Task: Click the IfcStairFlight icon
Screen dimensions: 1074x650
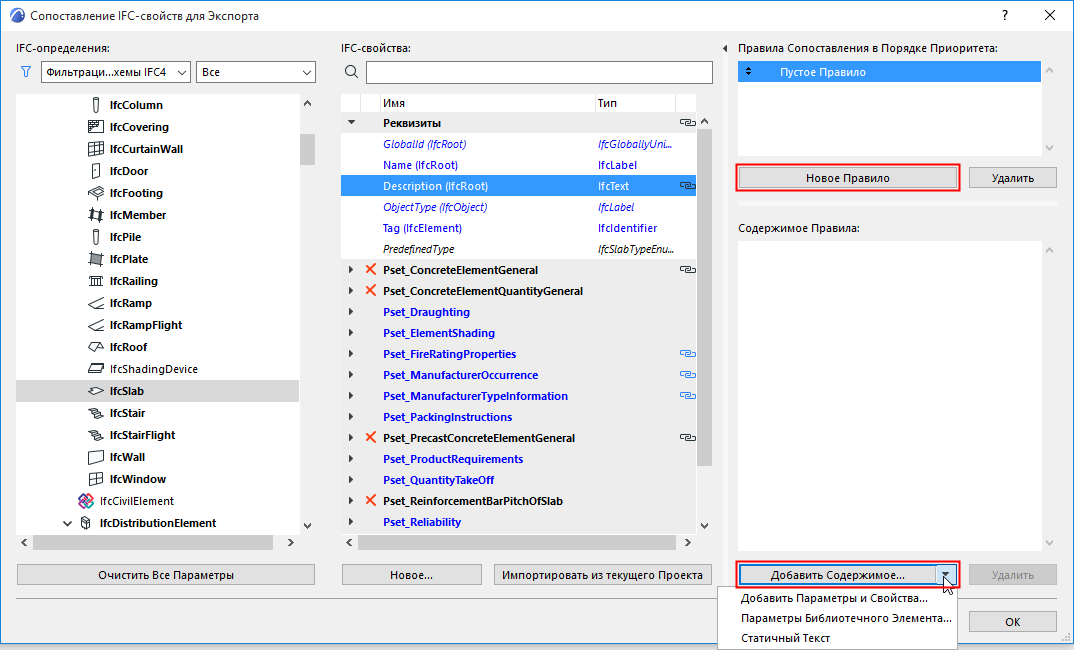Action: click(96, 435)
